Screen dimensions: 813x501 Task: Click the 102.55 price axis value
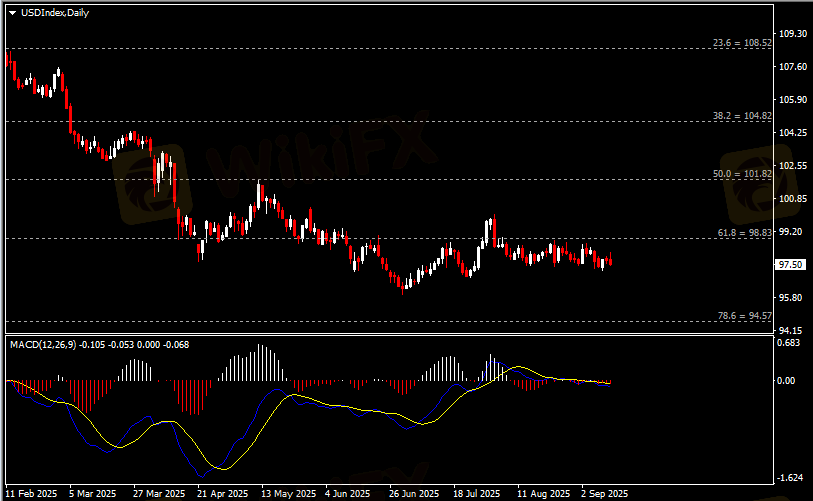tap(793, 166)
